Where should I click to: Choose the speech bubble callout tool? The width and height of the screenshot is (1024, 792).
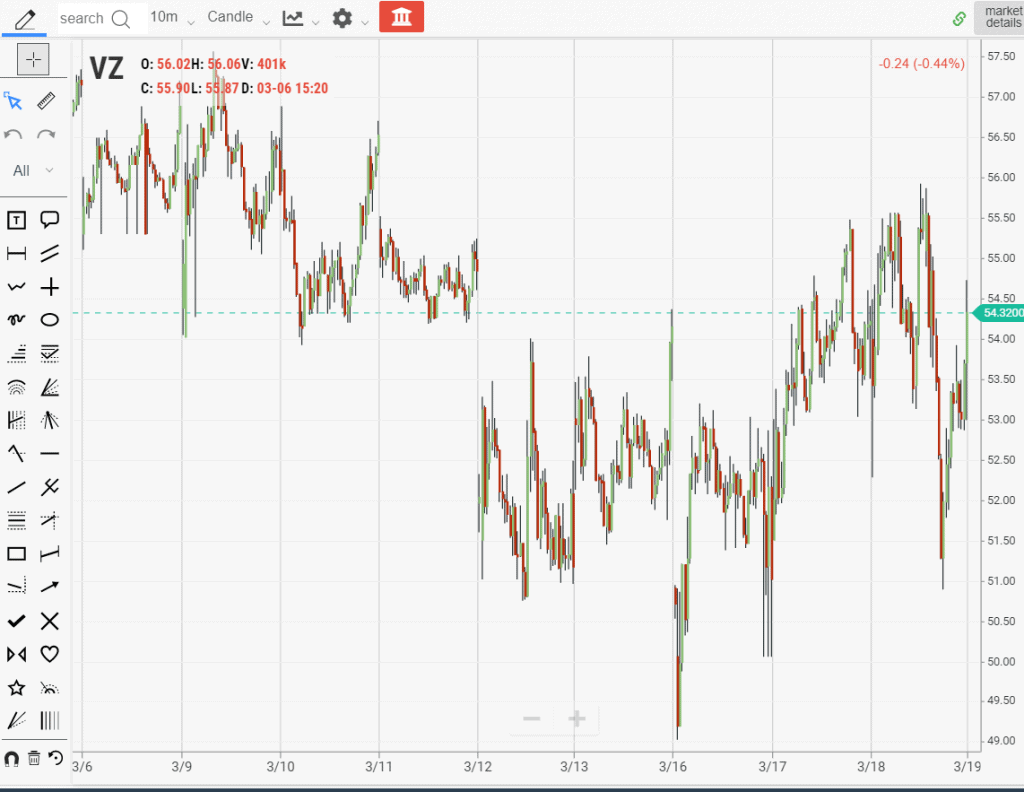(x=49, y=220)
